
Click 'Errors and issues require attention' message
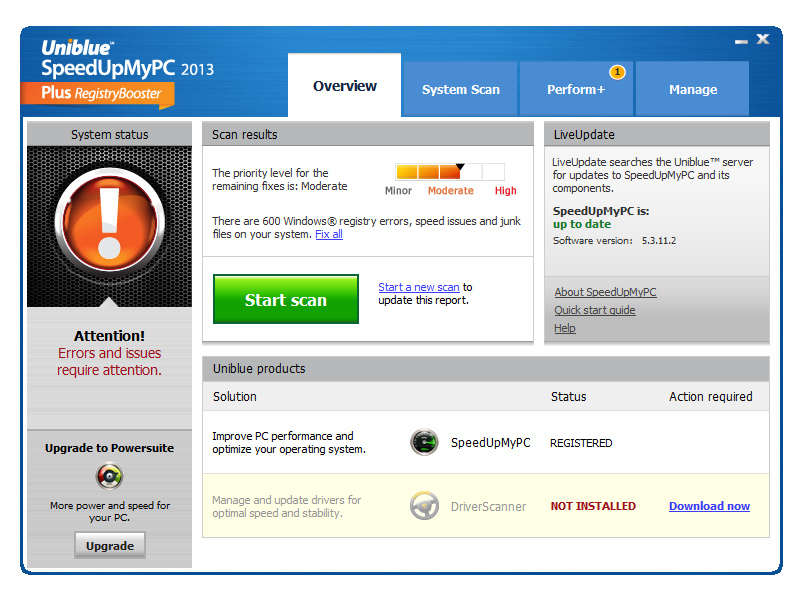(x=109, y=361)
